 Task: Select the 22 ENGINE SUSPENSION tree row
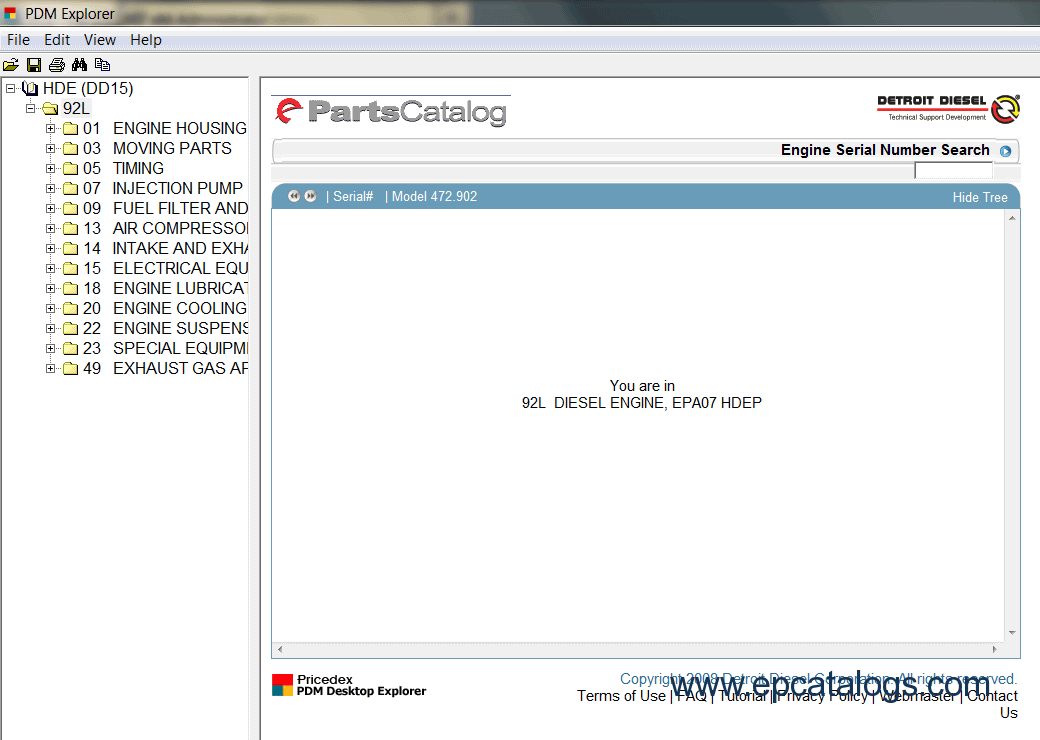click(x=165, y=328)
